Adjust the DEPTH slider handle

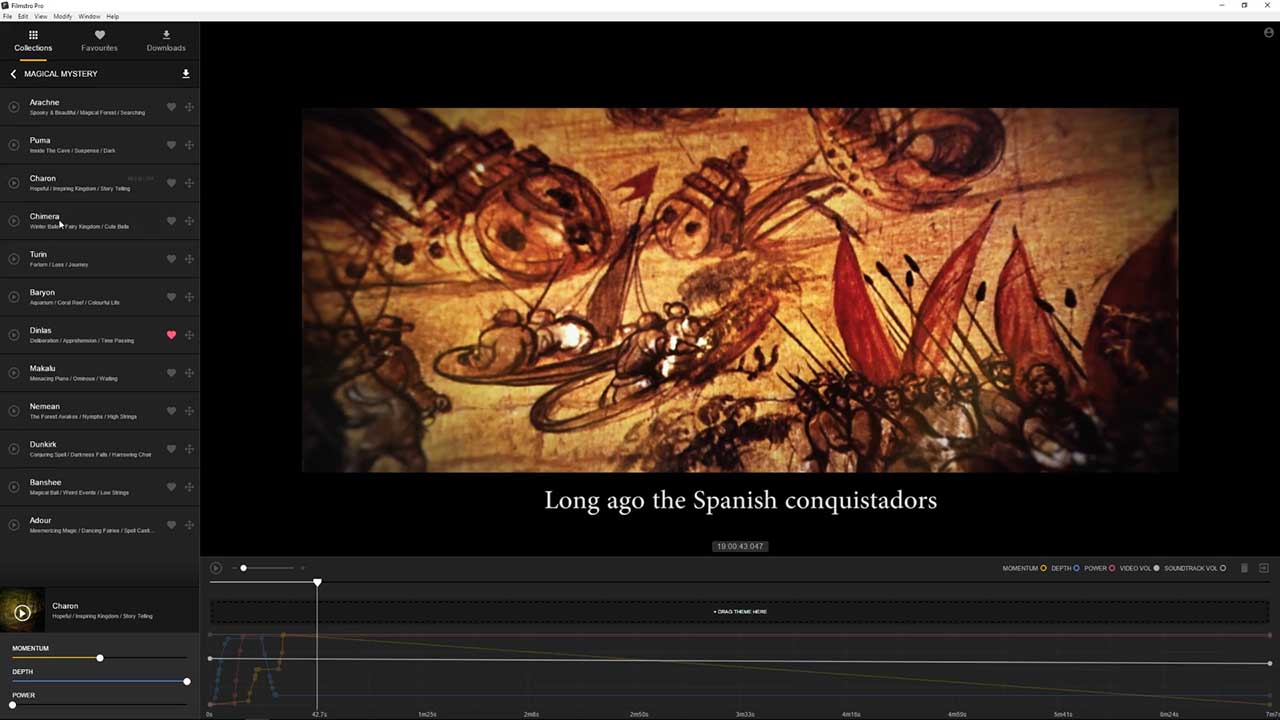(x=186, y=681)
